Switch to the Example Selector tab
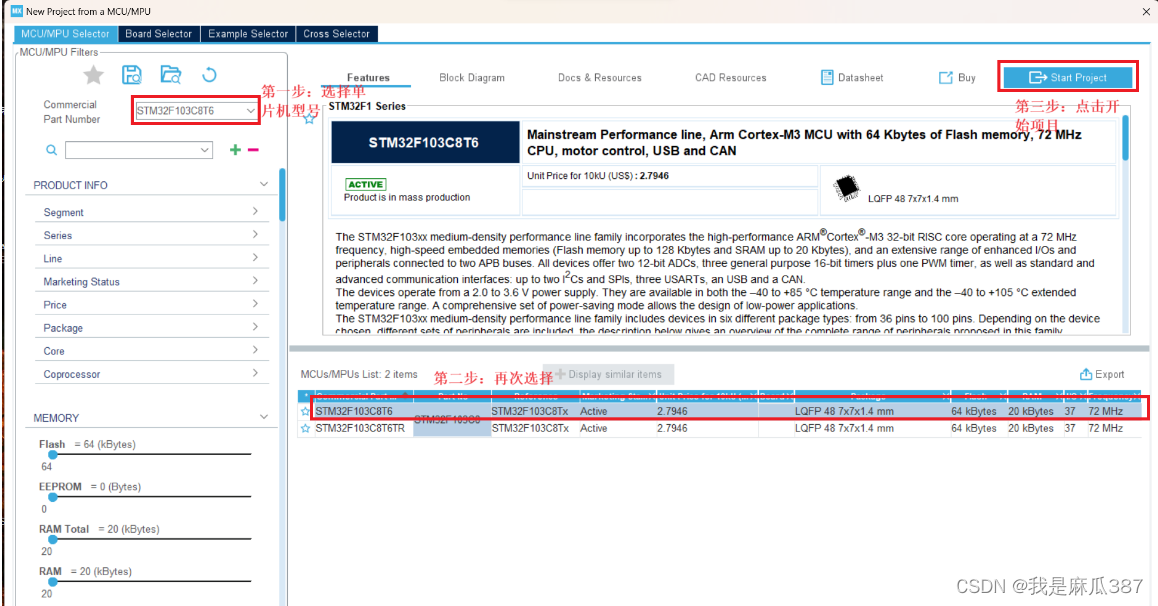1158x606 pixels. tap(248, 34)
